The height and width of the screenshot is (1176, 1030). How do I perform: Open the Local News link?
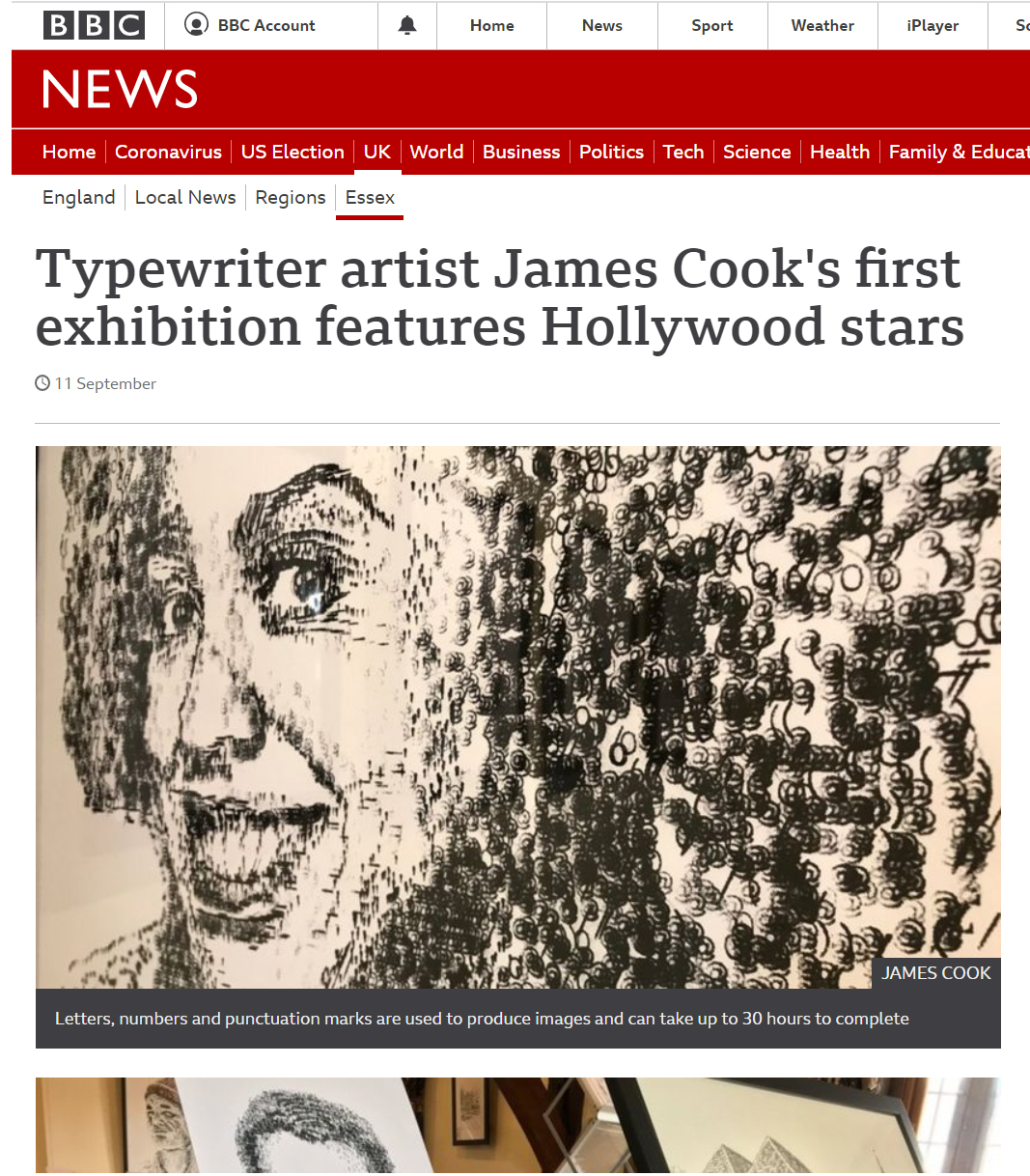click(x=185, y=197)
